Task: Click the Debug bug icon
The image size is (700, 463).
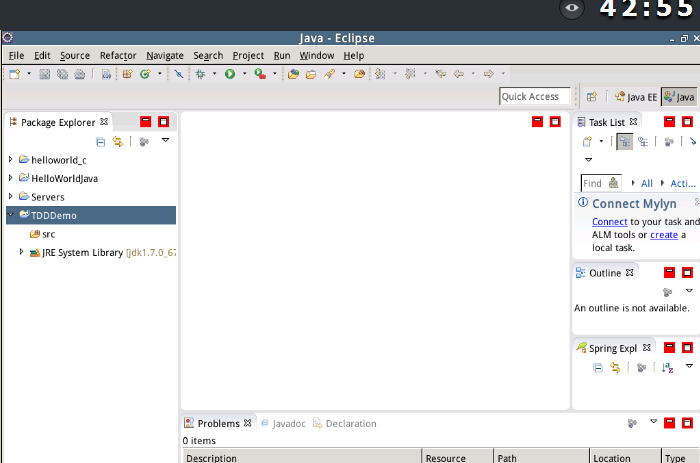Action: pos(200,74)
